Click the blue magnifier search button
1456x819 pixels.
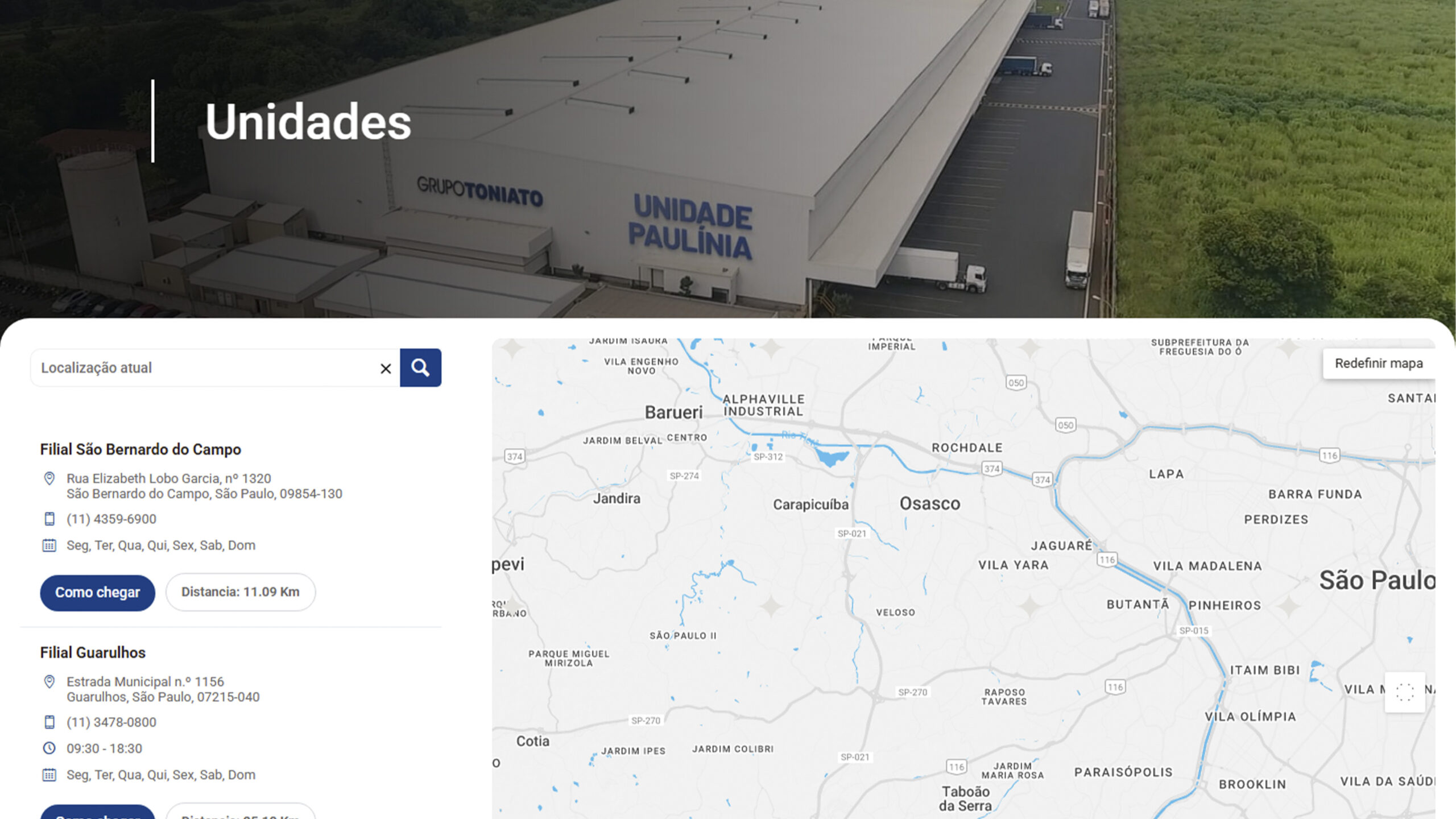[420, 367]
